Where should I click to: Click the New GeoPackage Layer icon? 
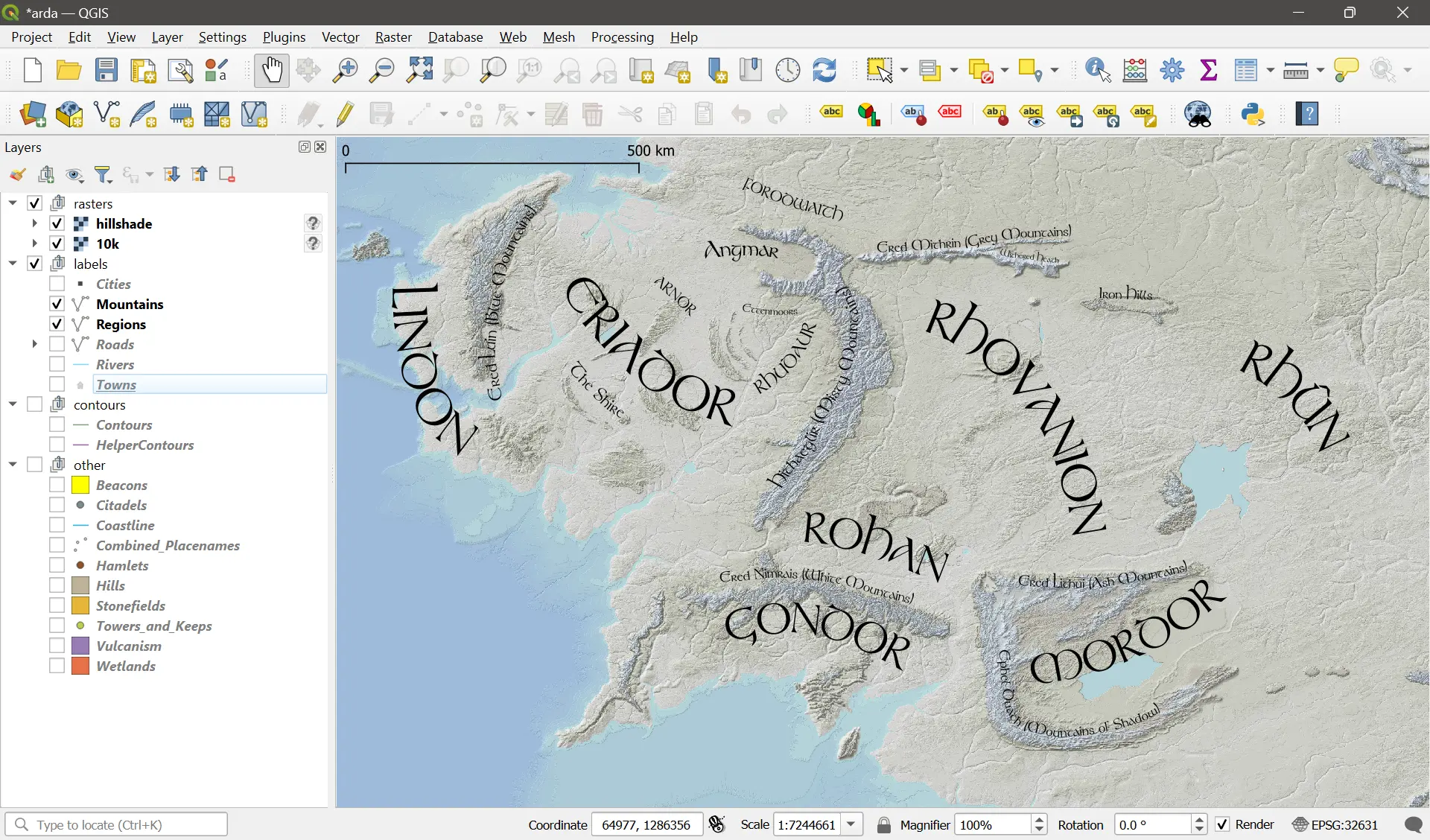point(69,115)
